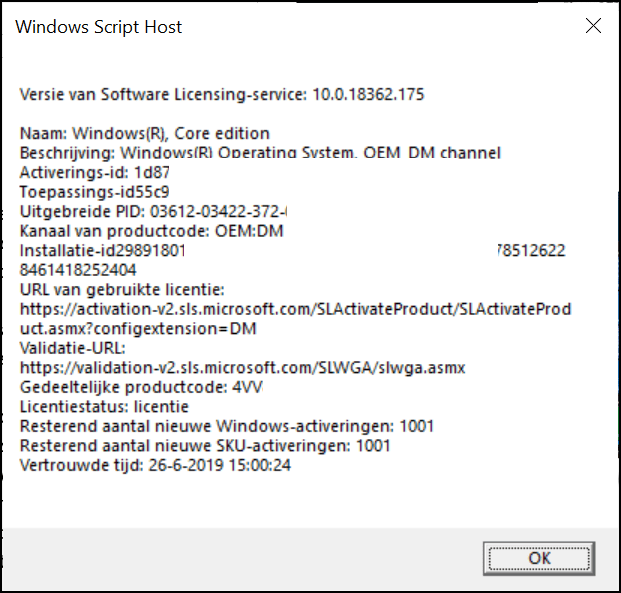Click the 'Licentiestatus: licentie' line

104,406
